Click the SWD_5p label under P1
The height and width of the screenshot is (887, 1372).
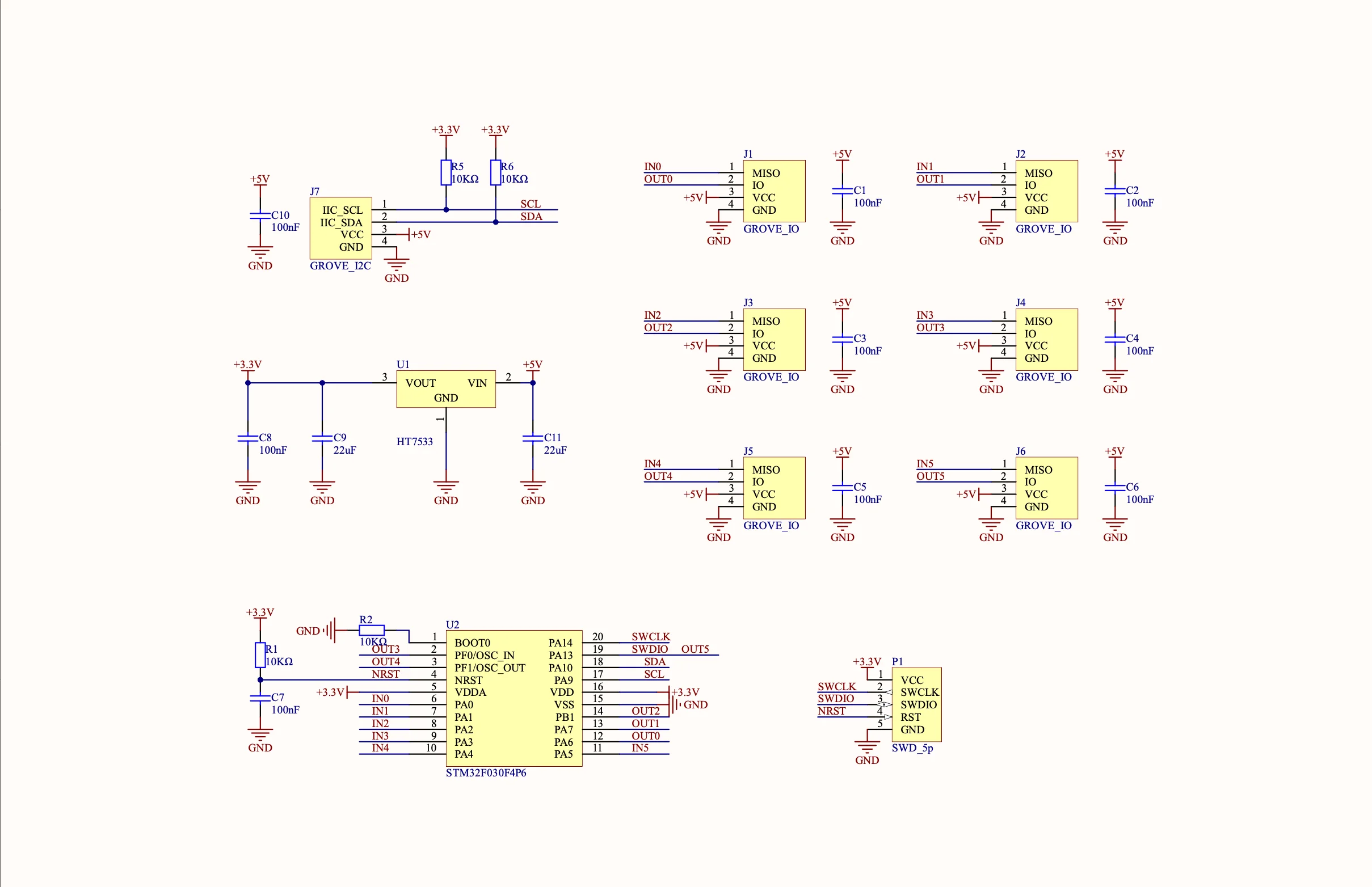click(913, 748)
